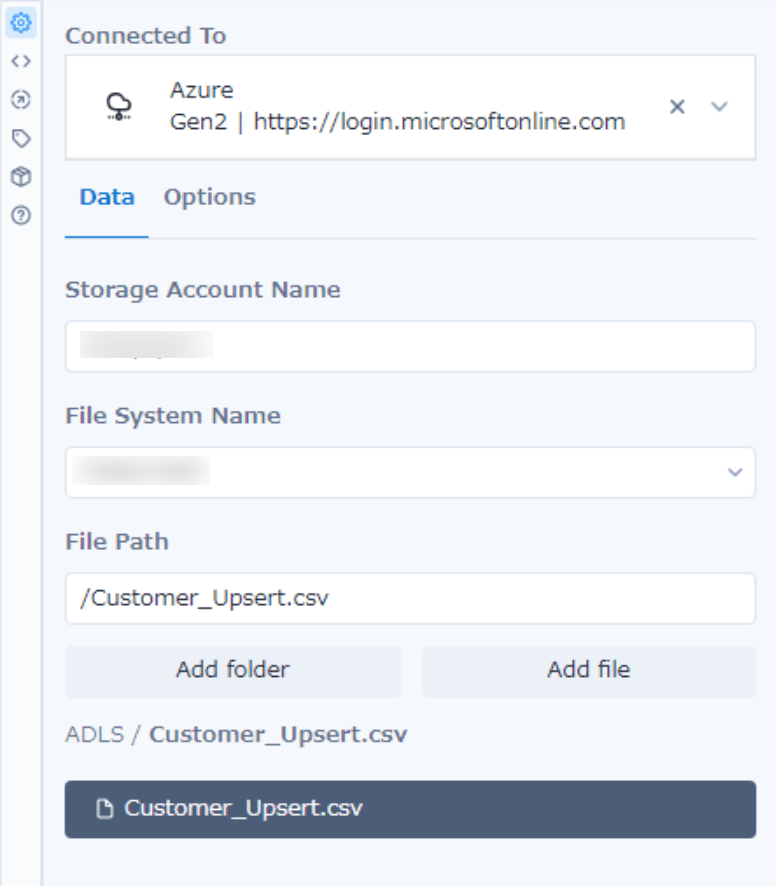Expand the Azure connection dropdown chevron

719,106
